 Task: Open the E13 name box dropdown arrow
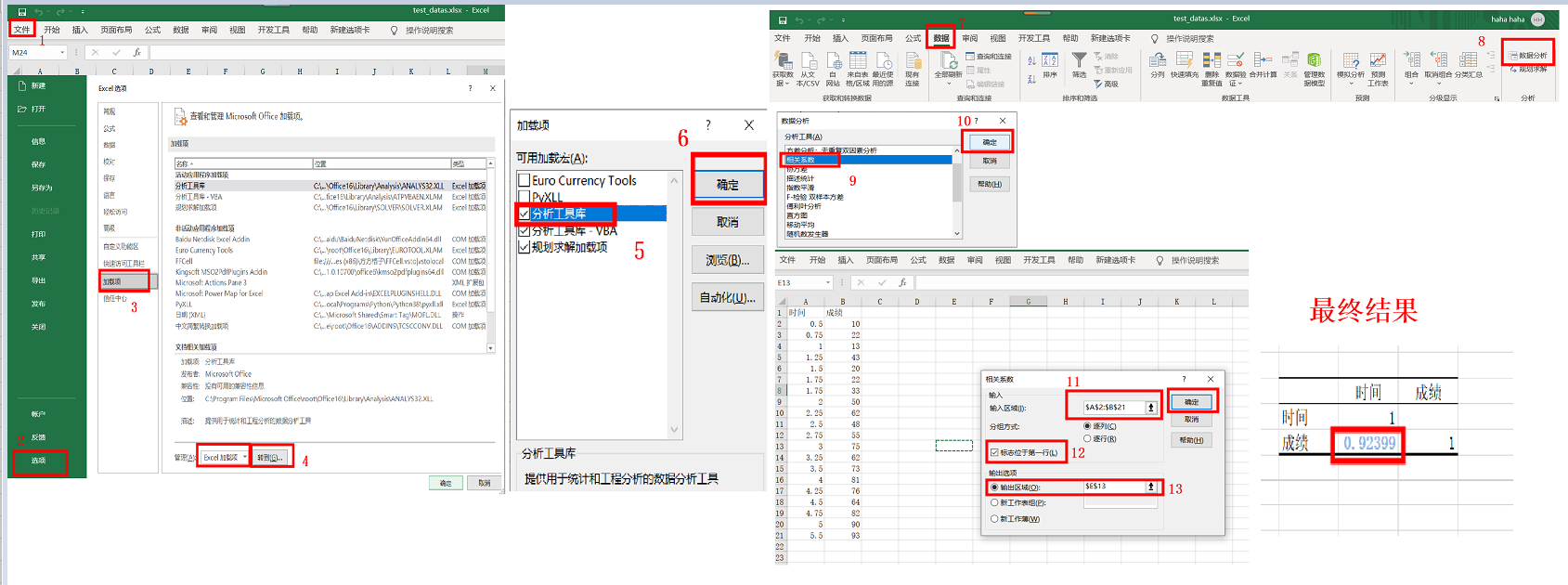click(x=827, y=282)
